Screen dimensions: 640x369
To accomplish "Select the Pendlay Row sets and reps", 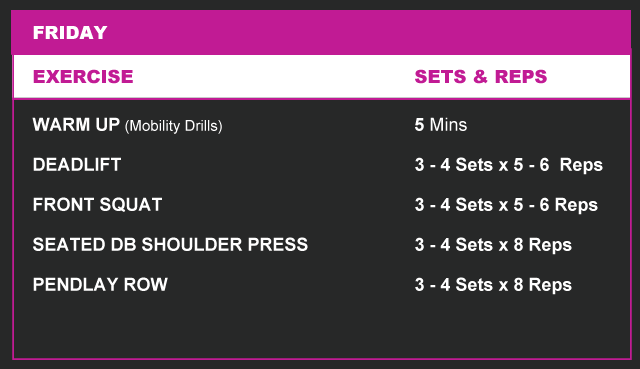I will click(493, 285).
